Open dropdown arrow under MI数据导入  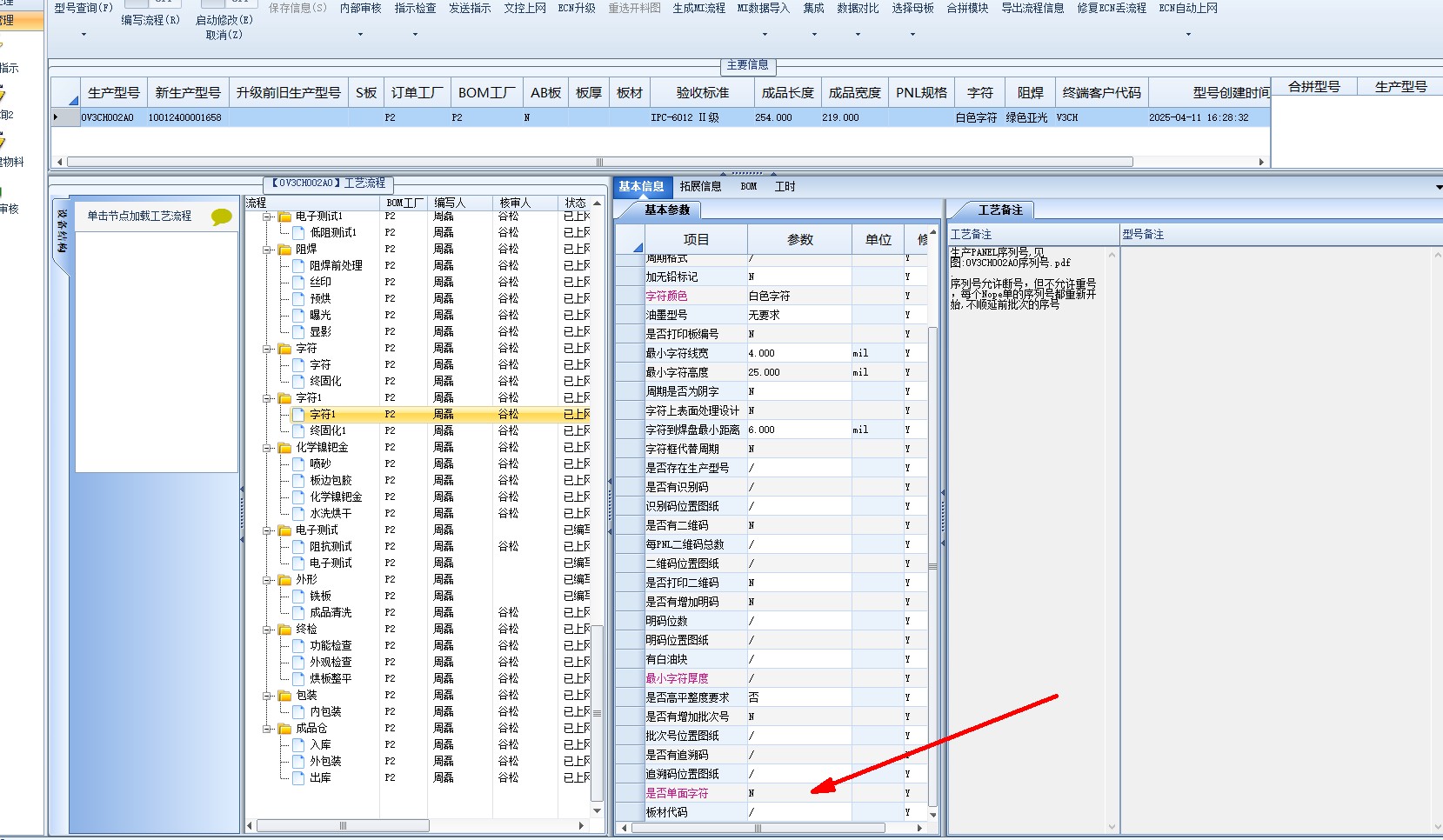pos(765,35)
